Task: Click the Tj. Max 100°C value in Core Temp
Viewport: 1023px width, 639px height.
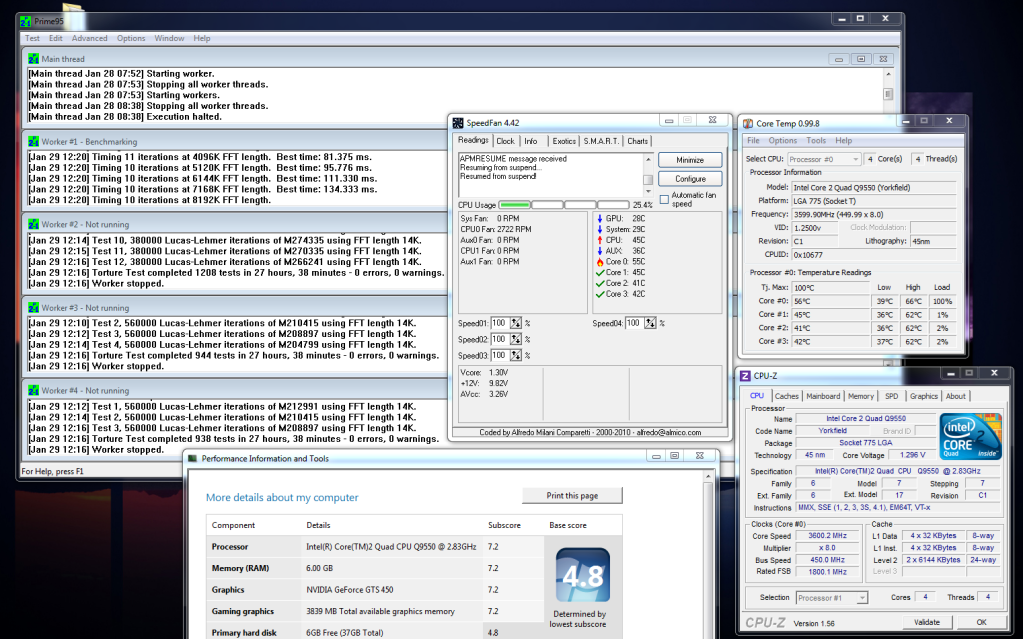Action: [x=831, y=287]
